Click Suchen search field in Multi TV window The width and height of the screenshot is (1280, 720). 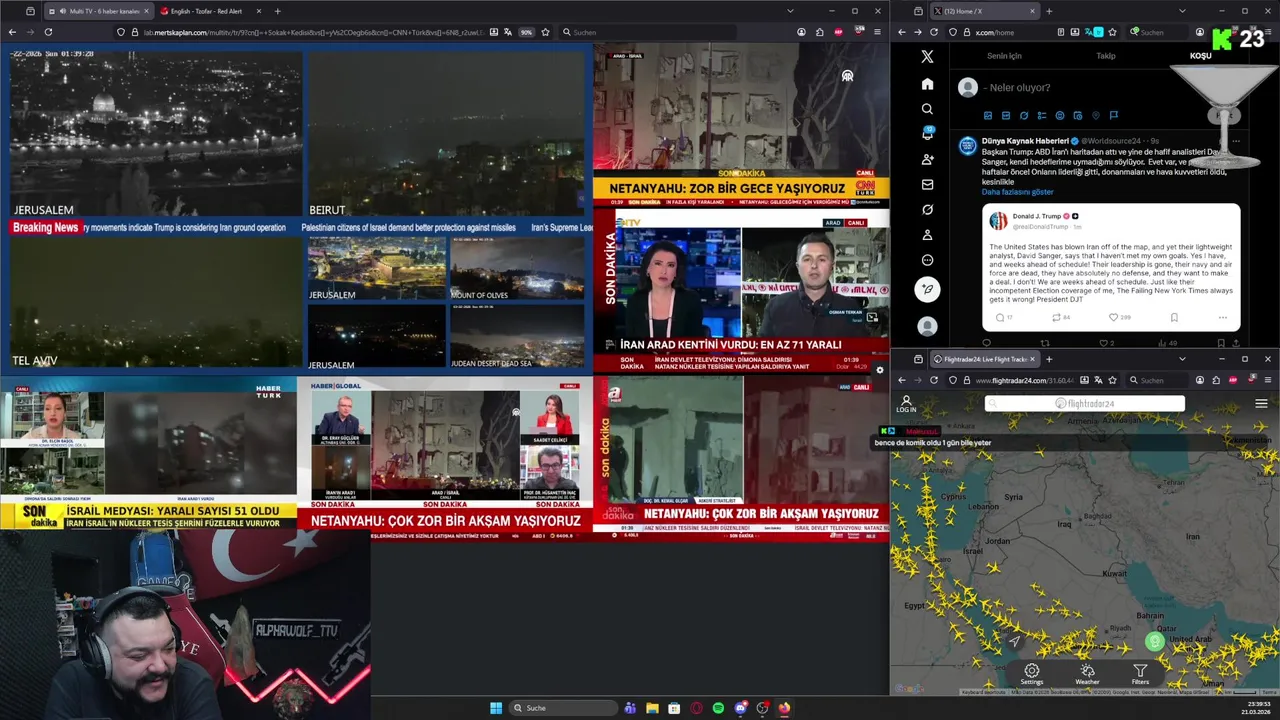click(x=648, y=32)
